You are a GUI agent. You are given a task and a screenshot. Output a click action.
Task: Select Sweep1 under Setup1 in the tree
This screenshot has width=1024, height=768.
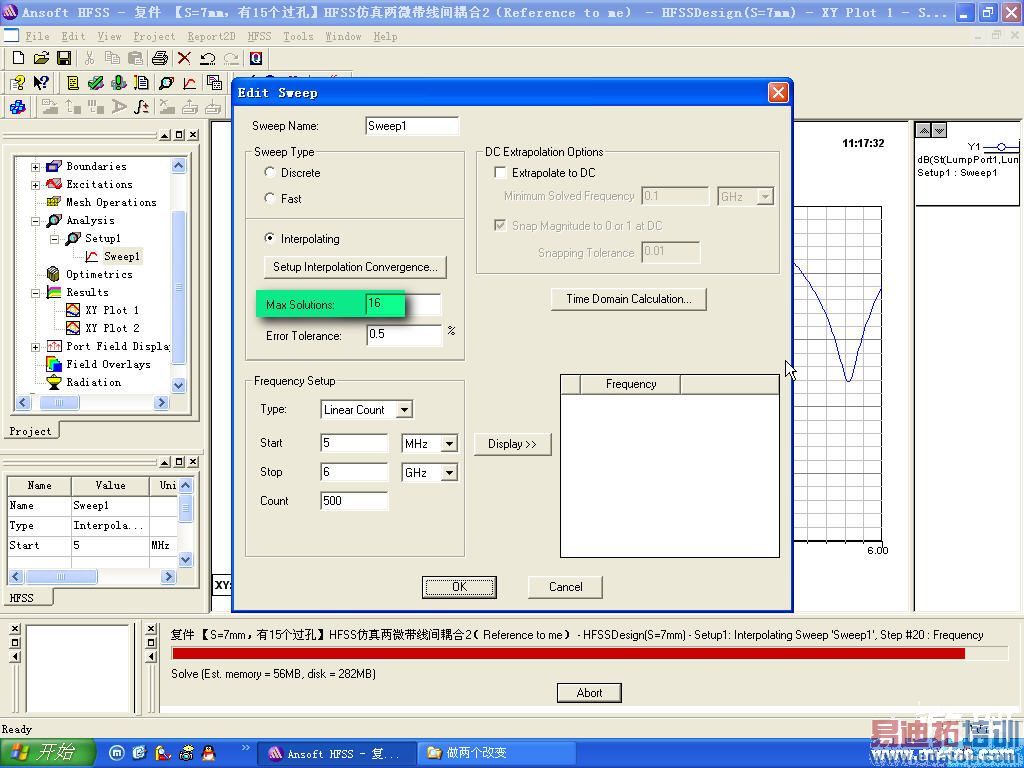click(121, 257)
